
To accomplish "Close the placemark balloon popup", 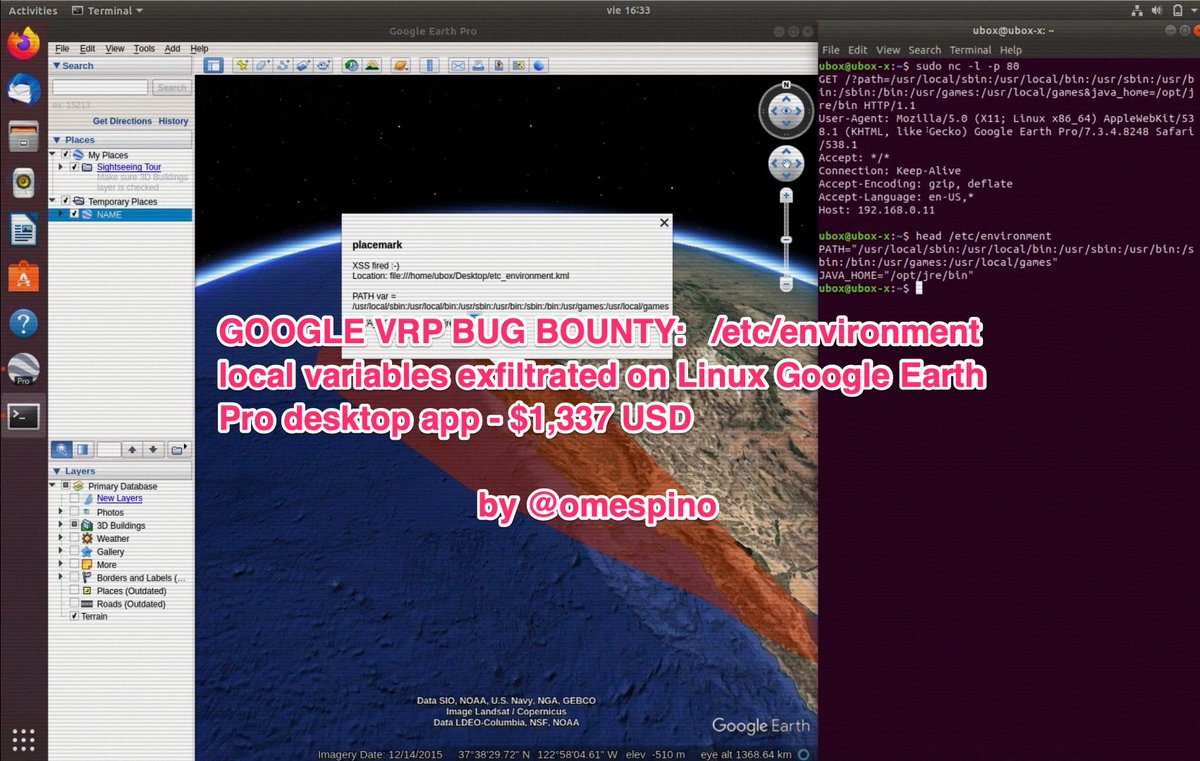I will pos(664,223).
